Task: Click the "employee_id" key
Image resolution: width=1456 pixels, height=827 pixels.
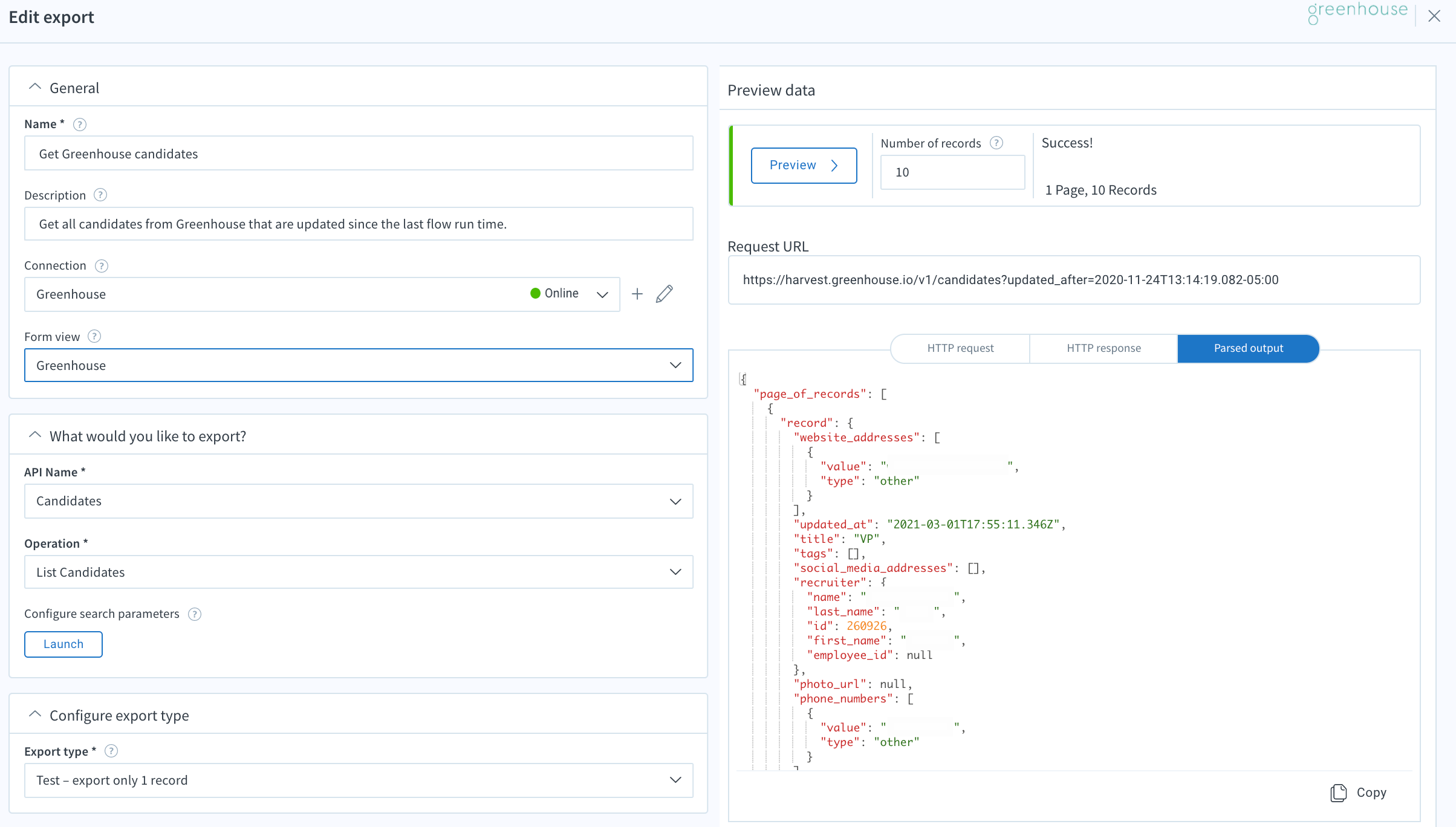Action: (x=850, y=655)
